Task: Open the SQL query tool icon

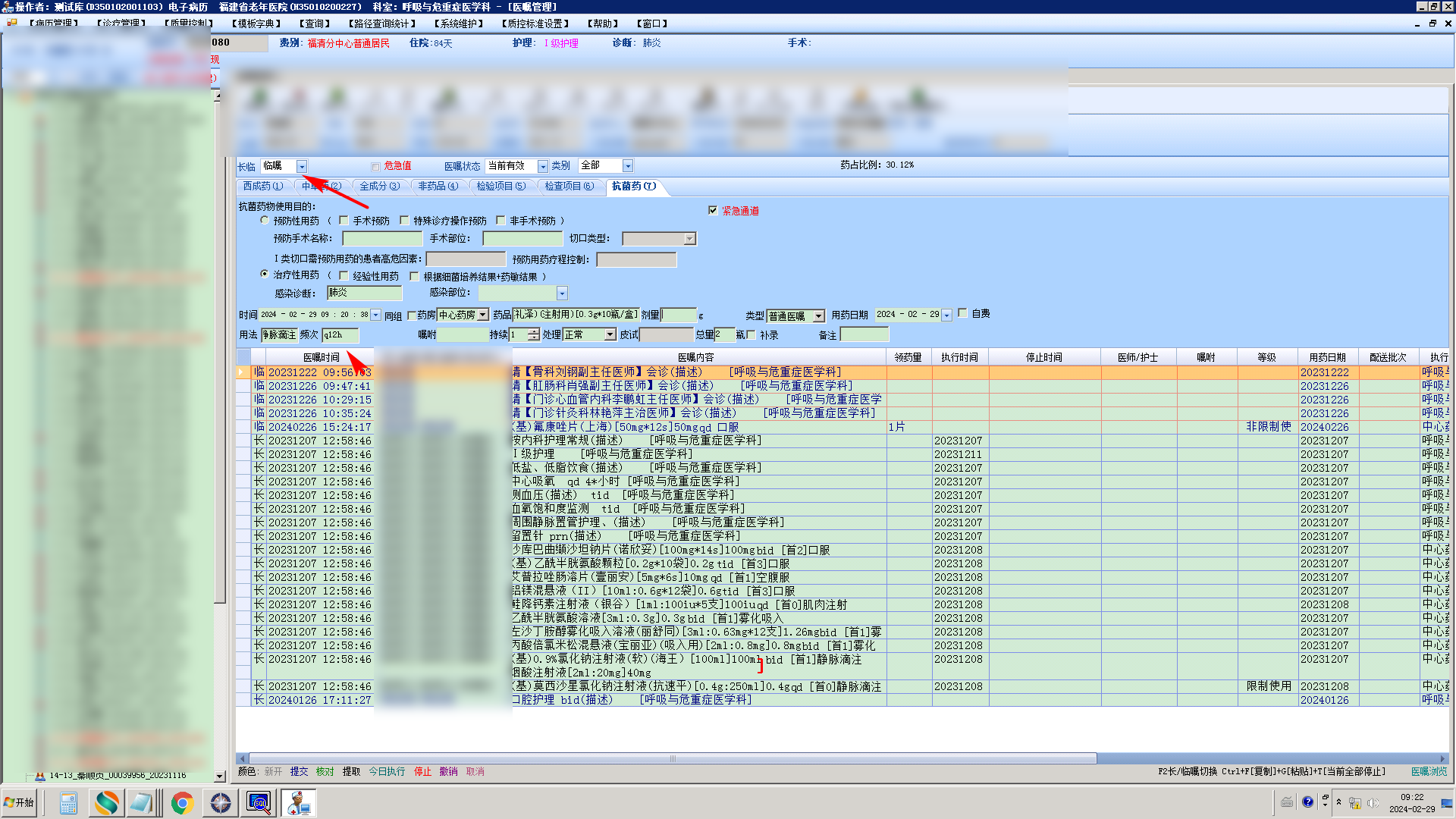Action: 259,802
